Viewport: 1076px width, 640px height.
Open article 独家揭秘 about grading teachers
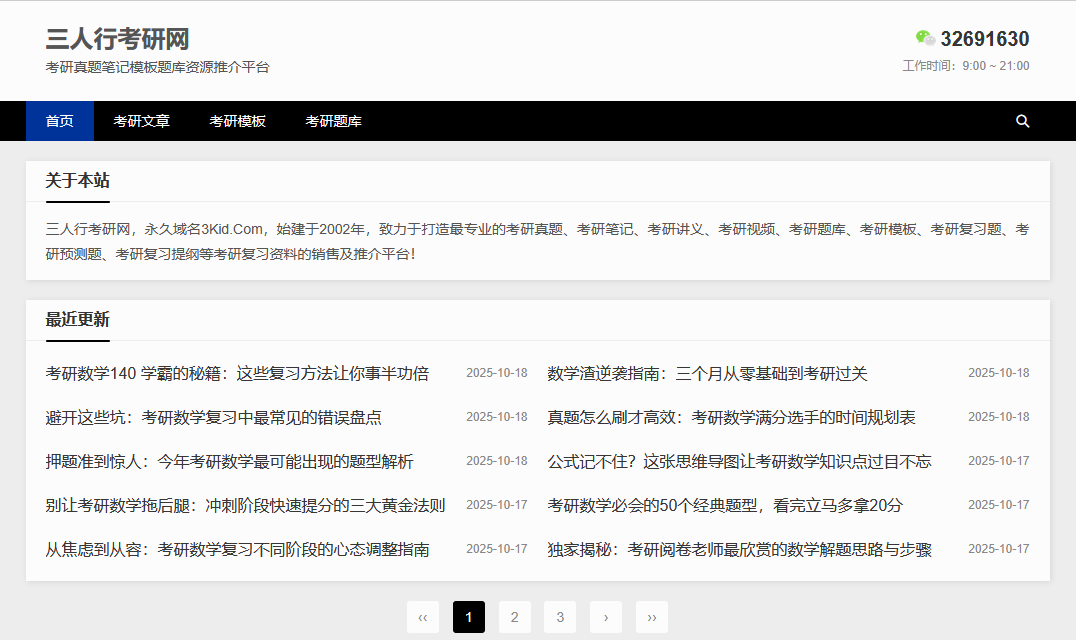point(739,550)
